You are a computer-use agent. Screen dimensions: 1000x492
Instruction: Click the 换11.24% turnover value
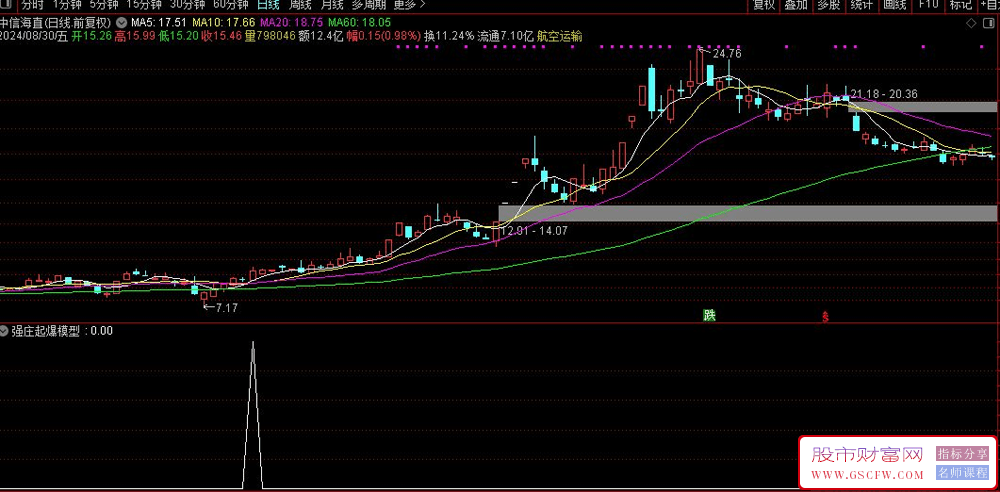[x=449, y=36]
